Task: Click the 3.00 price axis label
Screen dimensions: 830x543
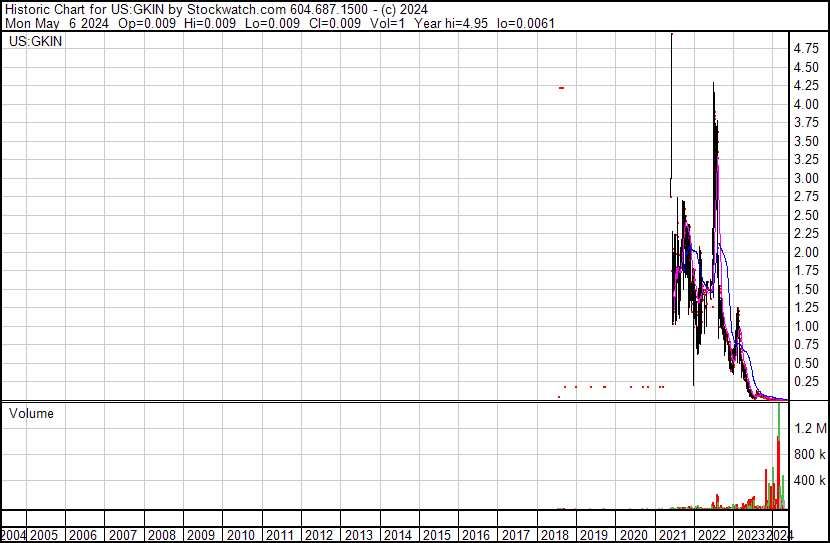Action: (x=806, y=178)
